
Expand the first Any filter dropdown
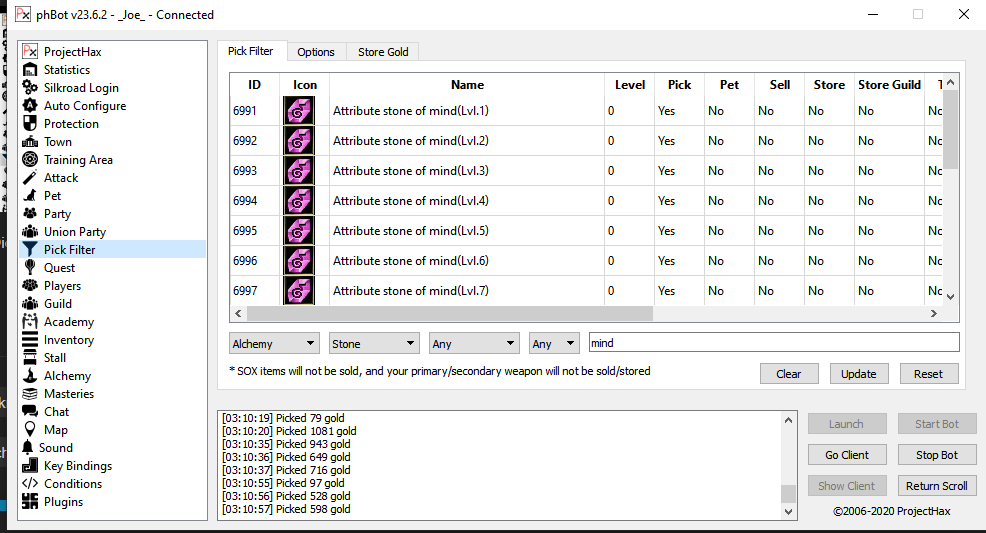474,343
